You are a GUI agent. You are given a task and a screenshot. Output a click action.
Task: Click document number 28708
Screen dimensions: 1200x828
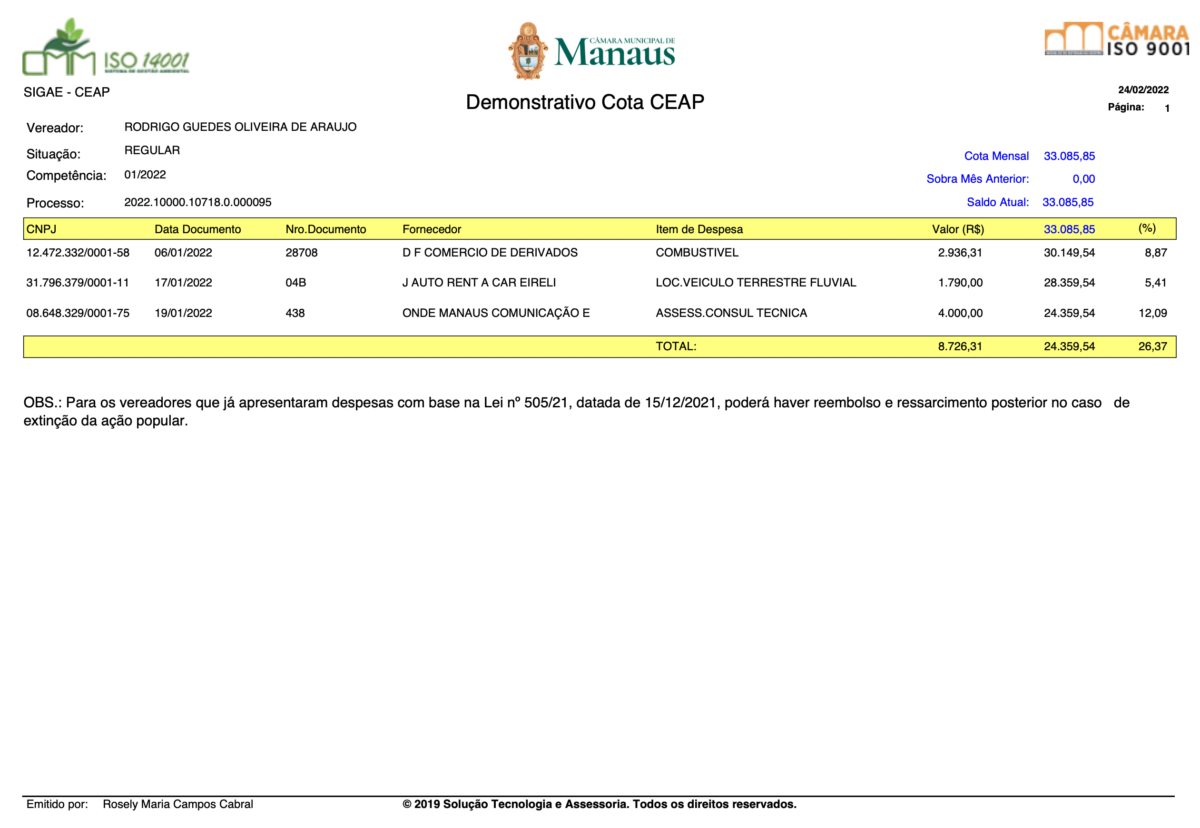coord(301,252)
